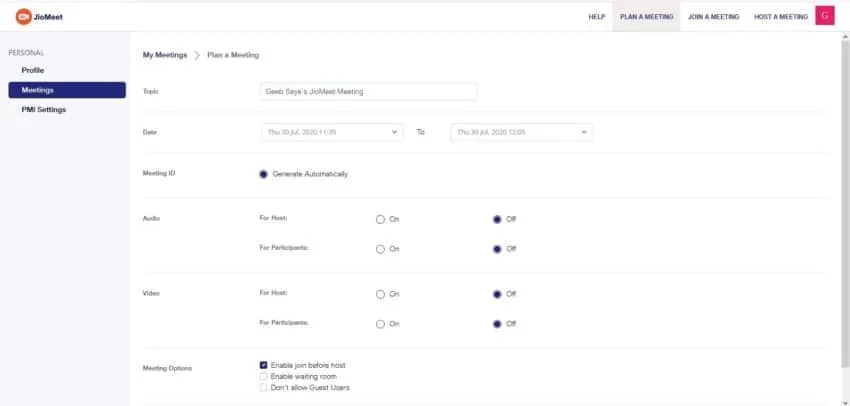Screen dimensions: 850x406
Task: Open JOIN A MEETING
Action: [713, 17]
